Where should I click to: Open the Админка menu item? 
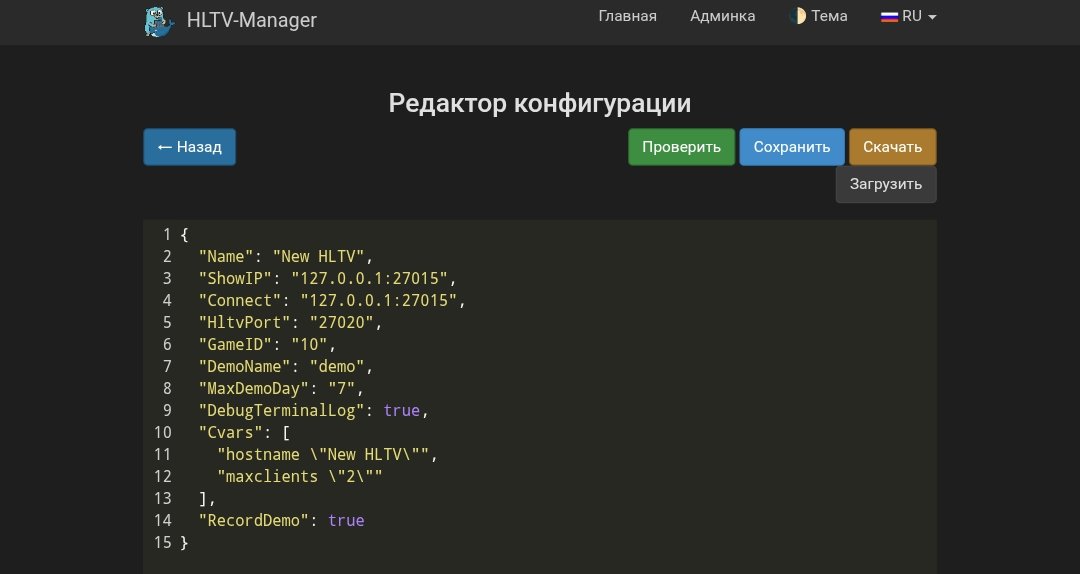(723, 16)
